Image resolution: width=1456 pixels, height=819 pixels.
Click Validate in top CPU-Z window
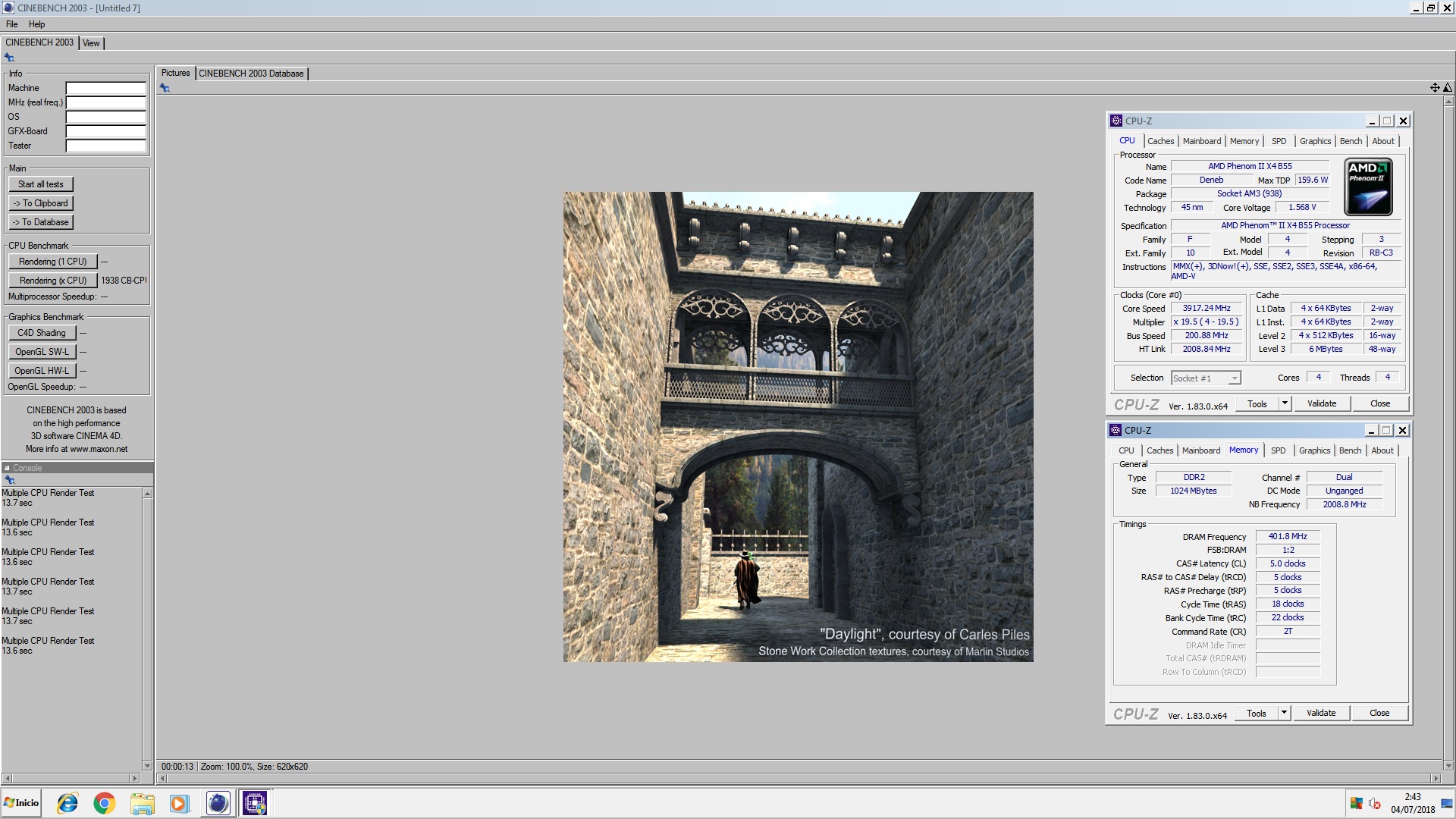(1322, 403)
